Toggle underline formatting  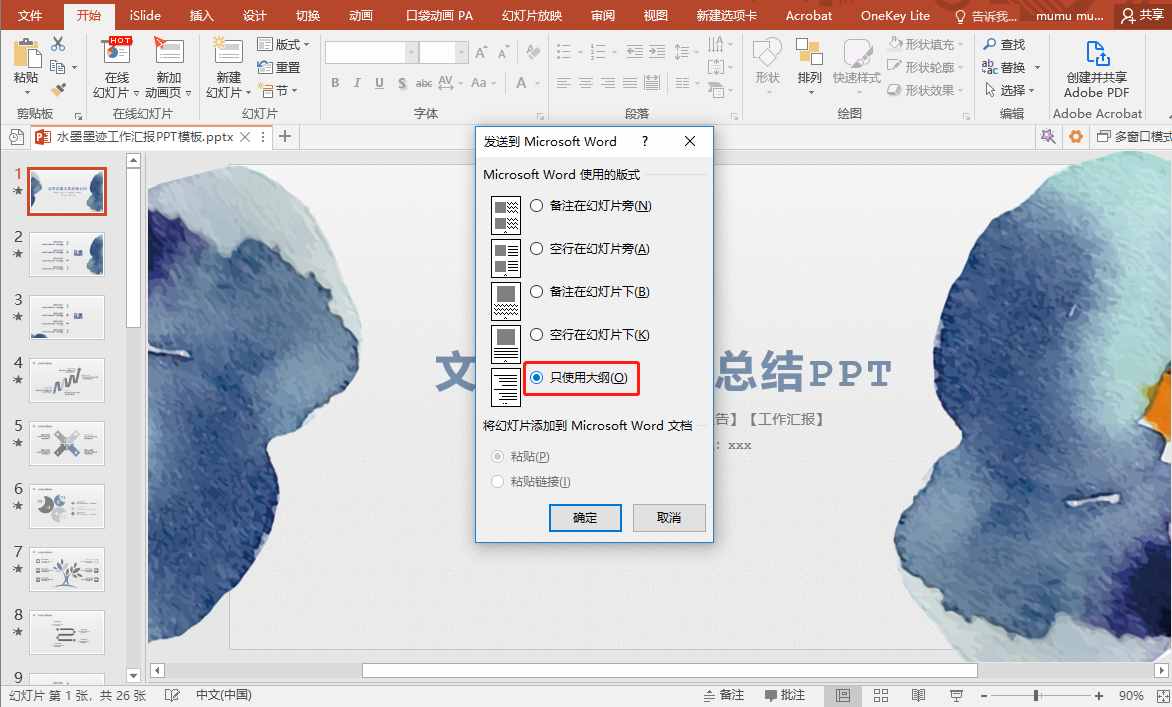coord(378,84)
